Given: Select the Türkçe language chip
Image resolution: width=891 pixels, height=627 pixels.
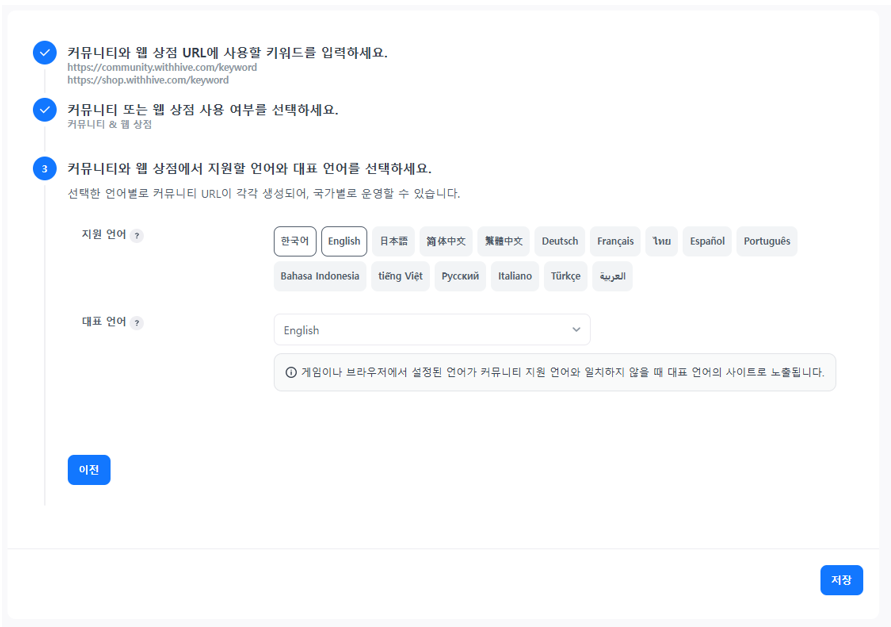Looking at the screenshot, I should pos(565,276).
